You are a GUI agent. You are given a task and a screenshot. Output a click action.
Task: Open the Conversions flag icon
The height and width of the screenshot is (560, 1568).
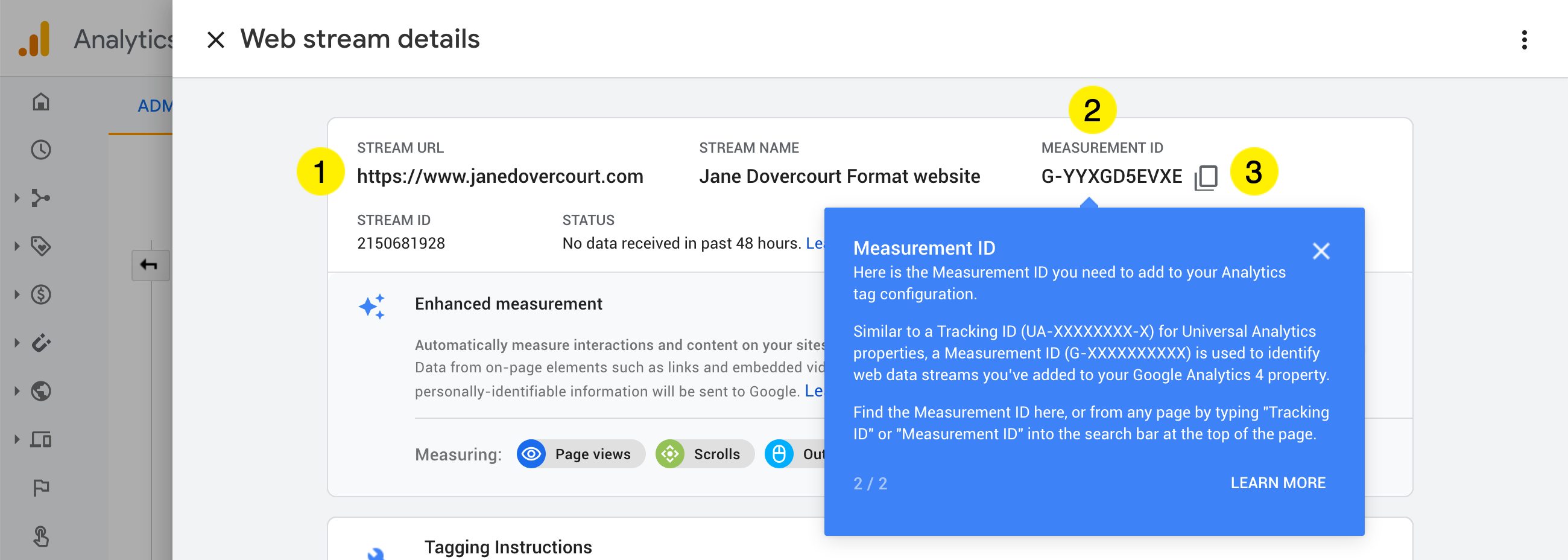tap(41, 488)
